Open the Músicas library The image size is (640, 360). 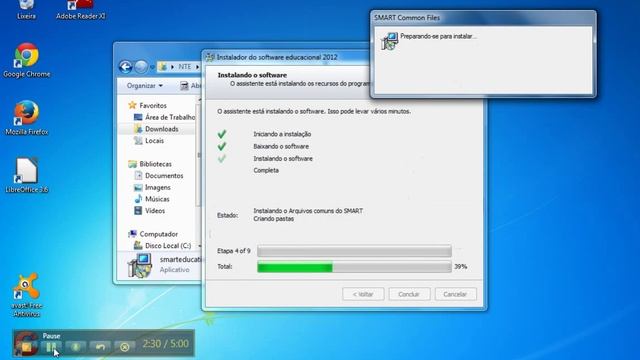click(152, 199)
